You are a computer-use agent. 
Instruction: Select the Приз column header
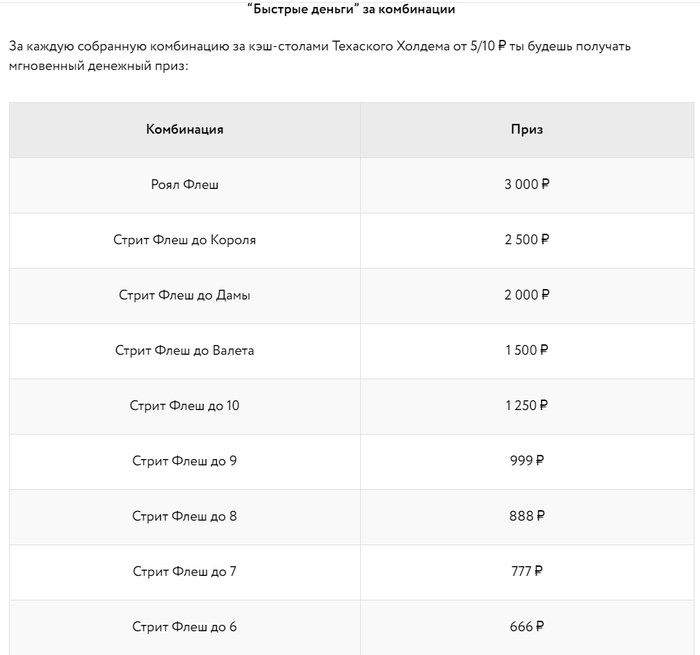click(527, 130)
